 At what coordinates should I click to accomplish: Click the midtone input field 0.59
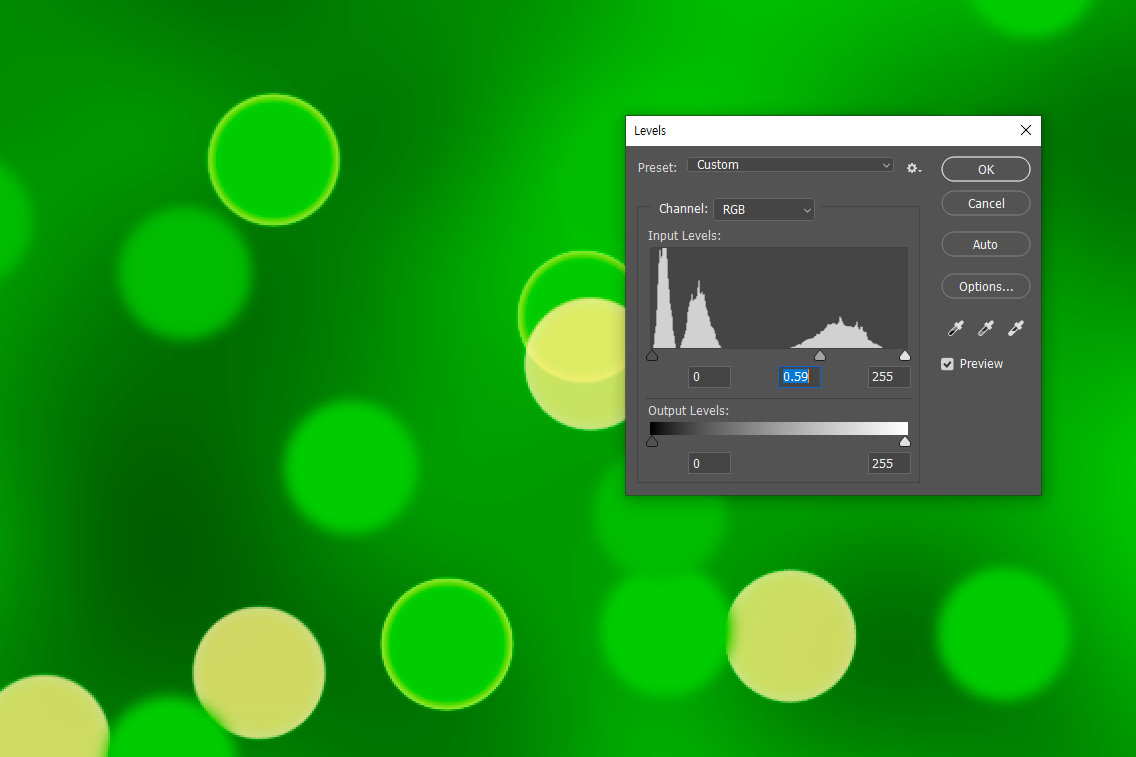pyautogui.click(x=799, y=377)
